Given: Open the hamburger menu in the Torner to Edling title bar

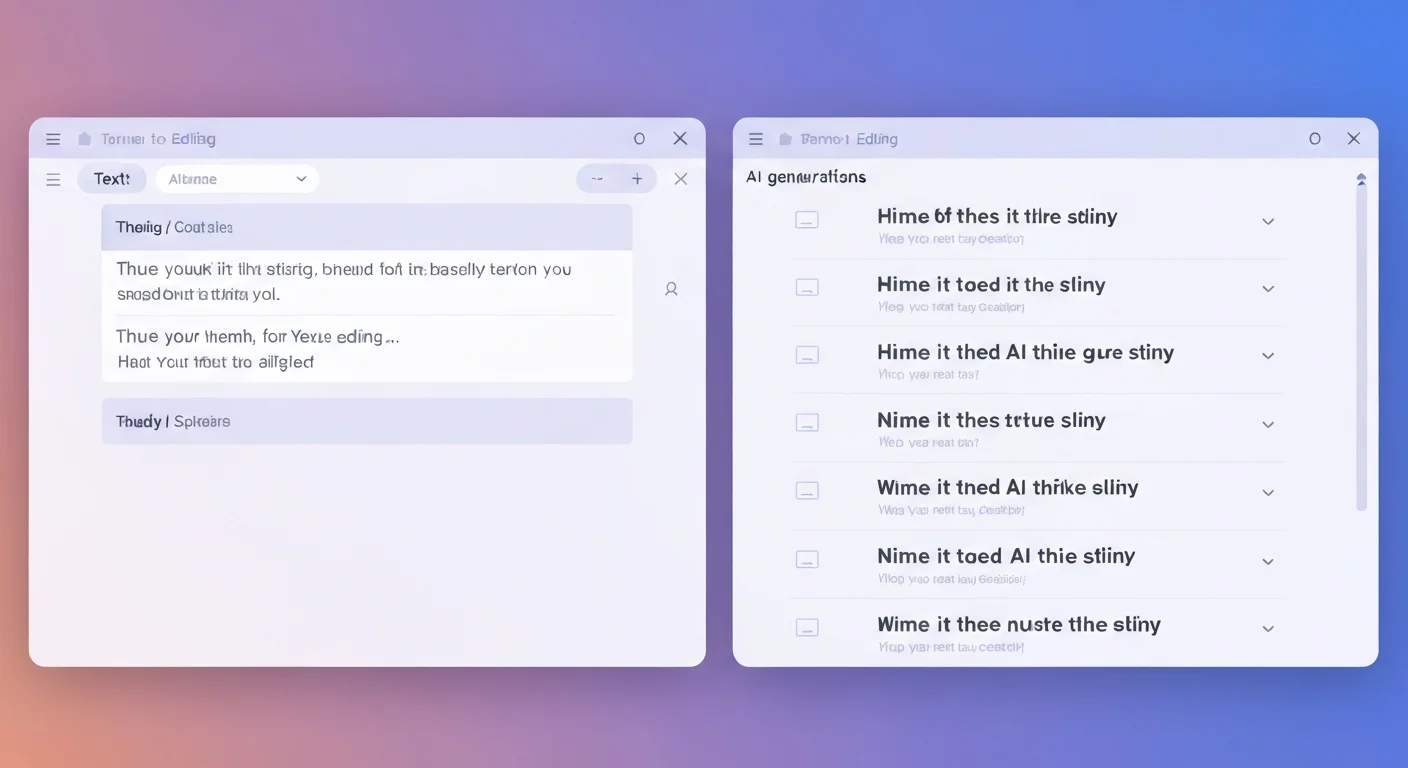Looking at the screenshot, I should [x=53, y=138].
